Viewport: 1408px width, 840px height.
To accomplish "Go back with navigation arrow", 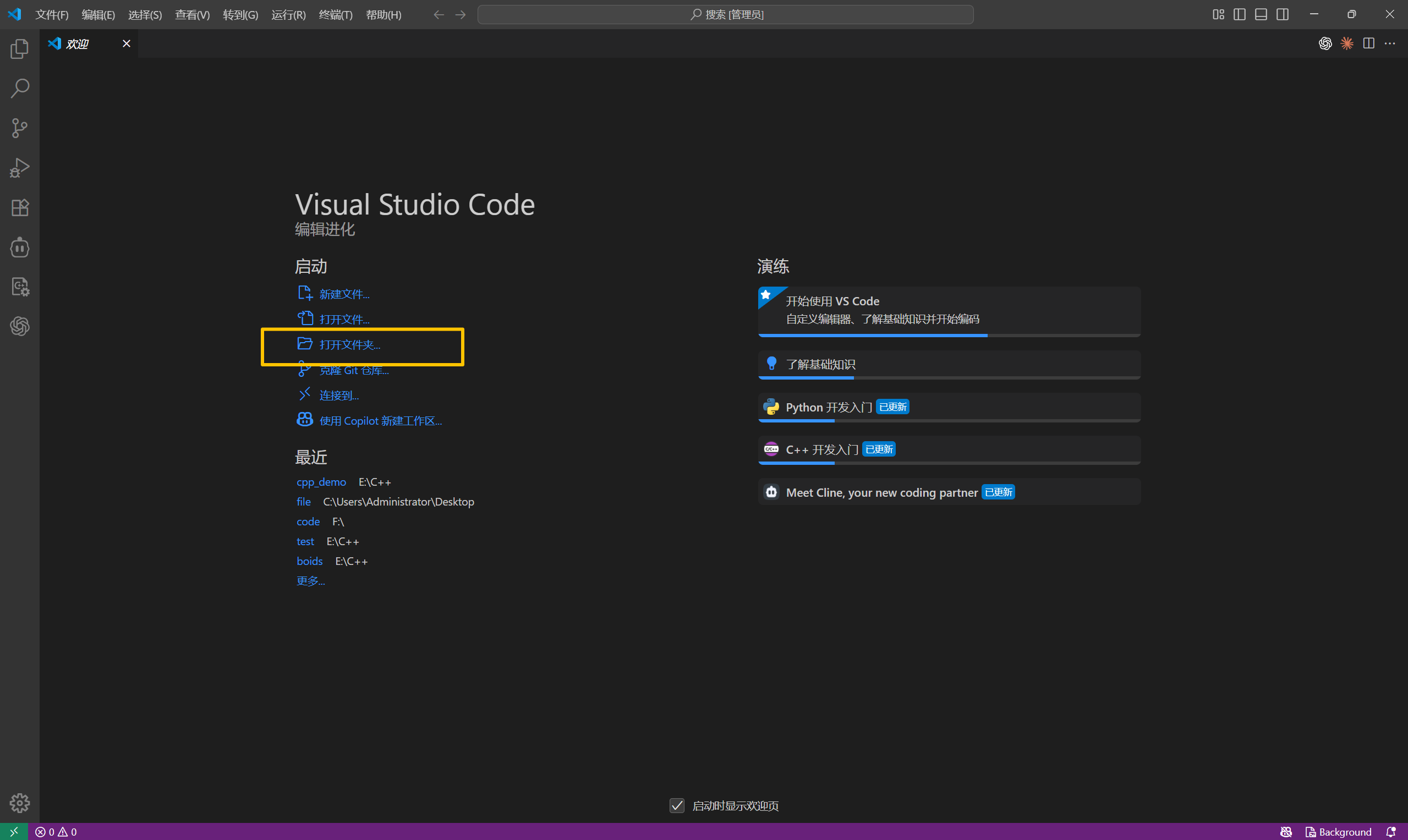I will pyautogui.click(x=439, y=14).
